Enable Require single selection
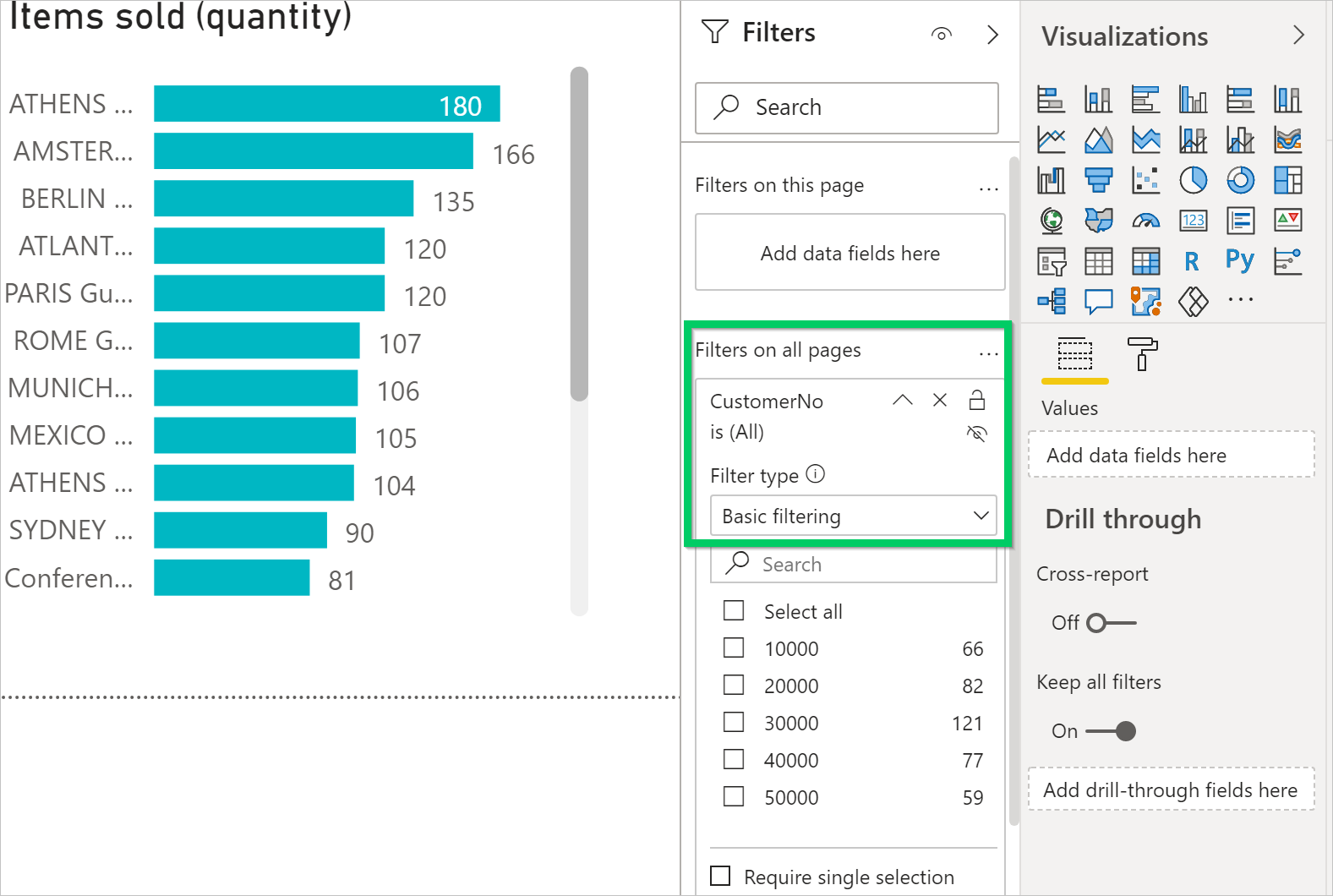The width and height of the screenshot is (1333, 896). tap(720, 876)
